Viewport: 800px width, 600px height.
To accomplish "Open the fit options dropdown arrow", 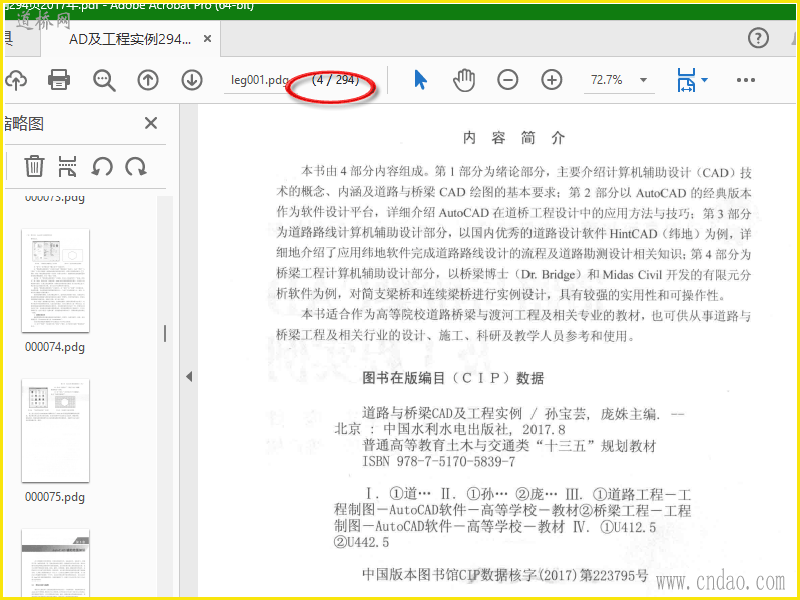I will 705,80.
